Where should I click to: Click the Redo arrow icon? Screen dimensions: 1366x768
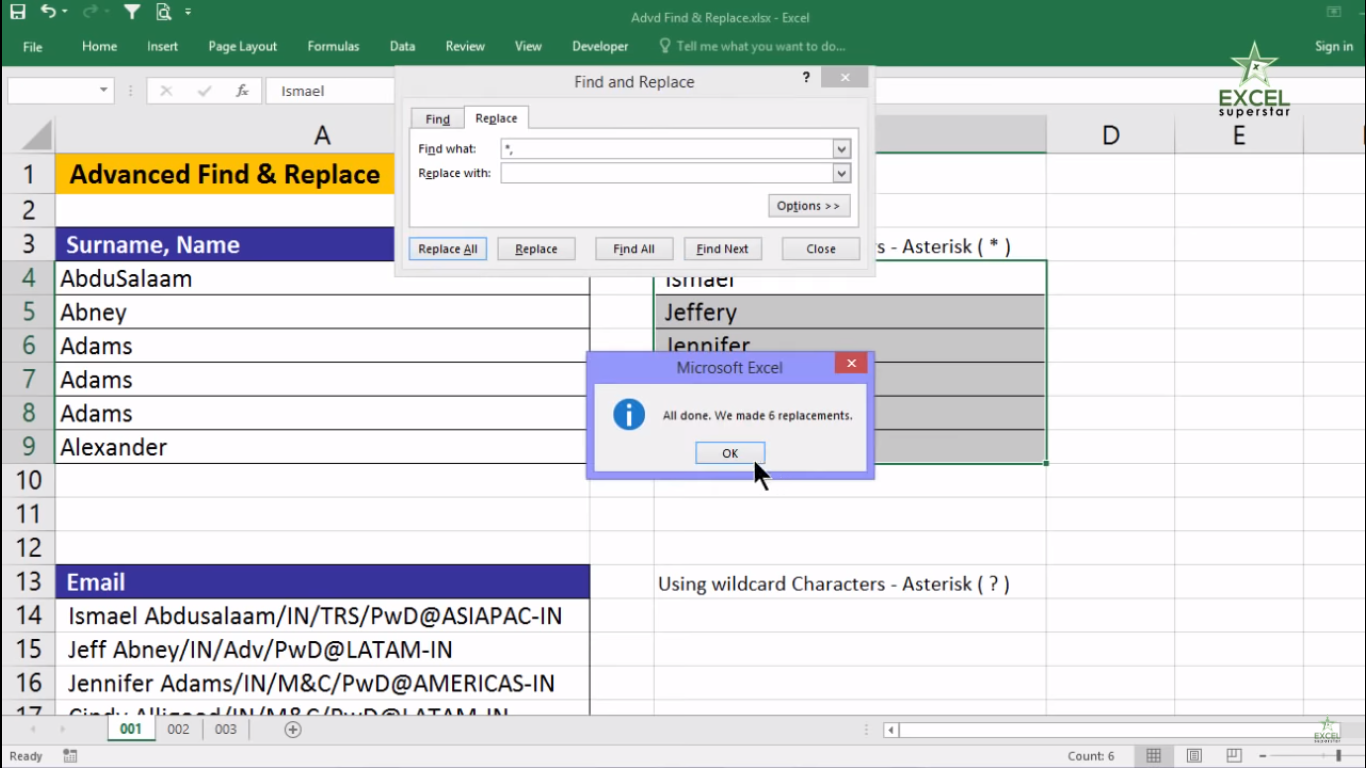click(x=90, y=12)
